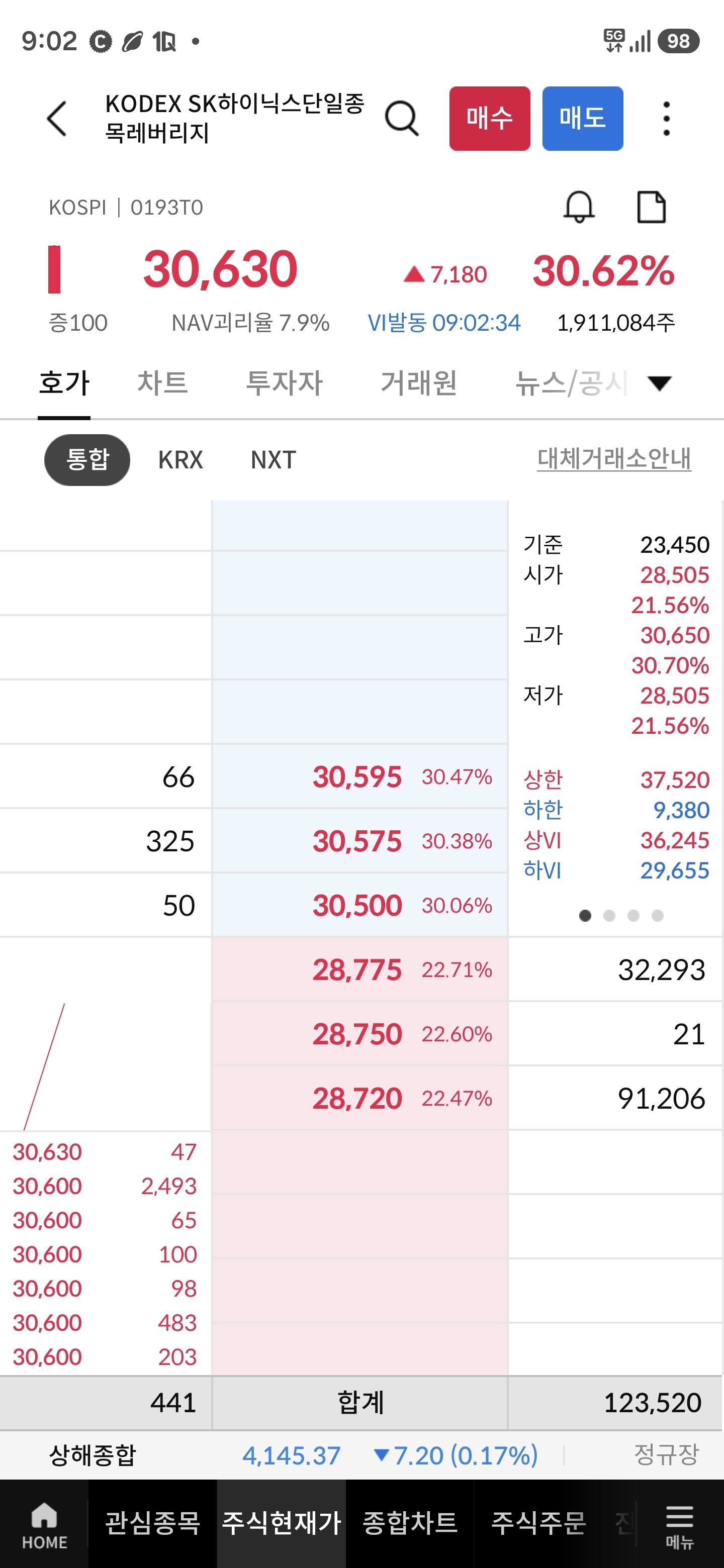Tap the back arrow icon
Screen dimensions: 724x1568
pyautogui.click(x=57, y=118)
